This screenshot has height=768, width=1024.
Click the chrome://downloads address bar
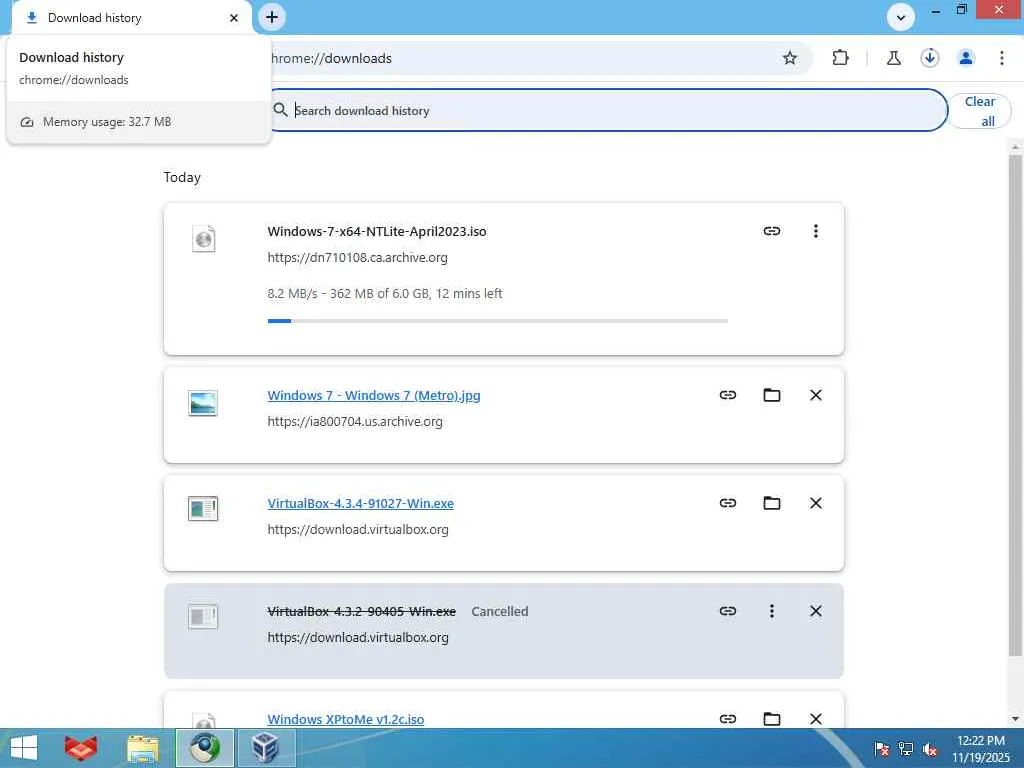pos(522,58)
